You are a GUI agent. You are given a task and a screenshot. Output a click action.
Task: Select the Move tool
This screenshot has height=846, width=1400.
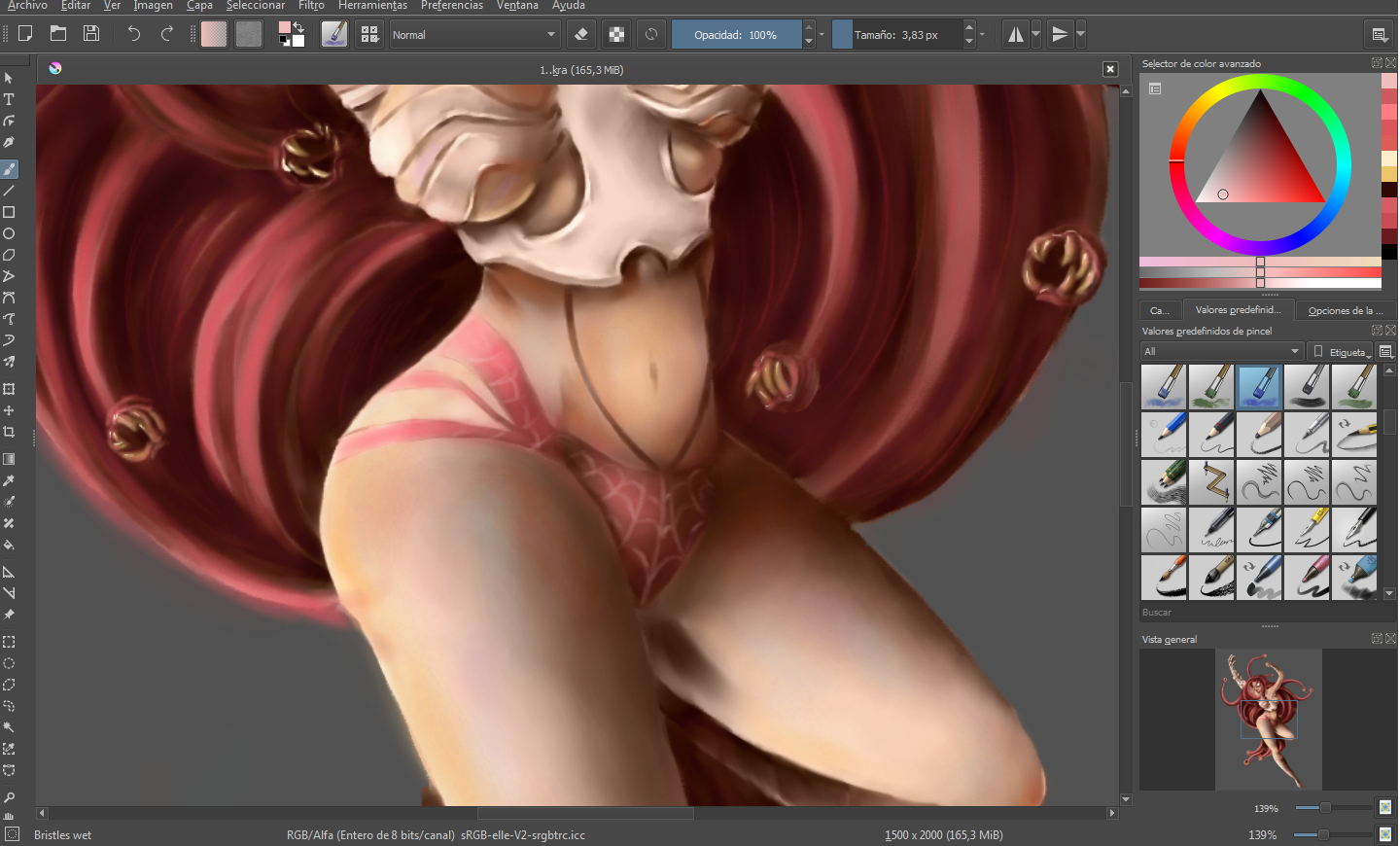pyautogui.click(x=9, y=410)
